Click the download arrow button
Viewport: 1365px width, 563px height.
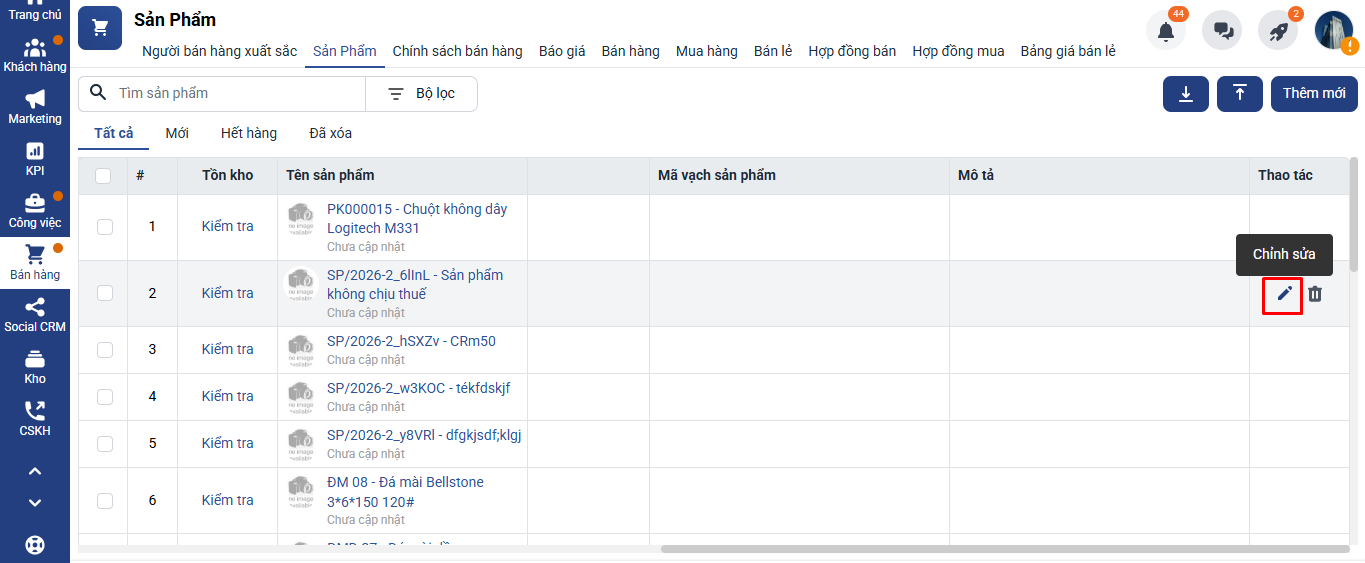click(1186, 93)
